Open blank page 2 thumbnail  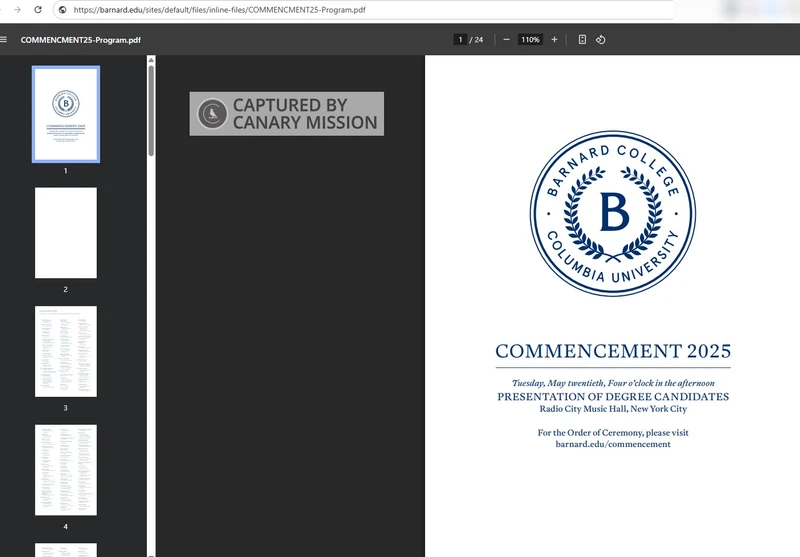click(66, 233)
